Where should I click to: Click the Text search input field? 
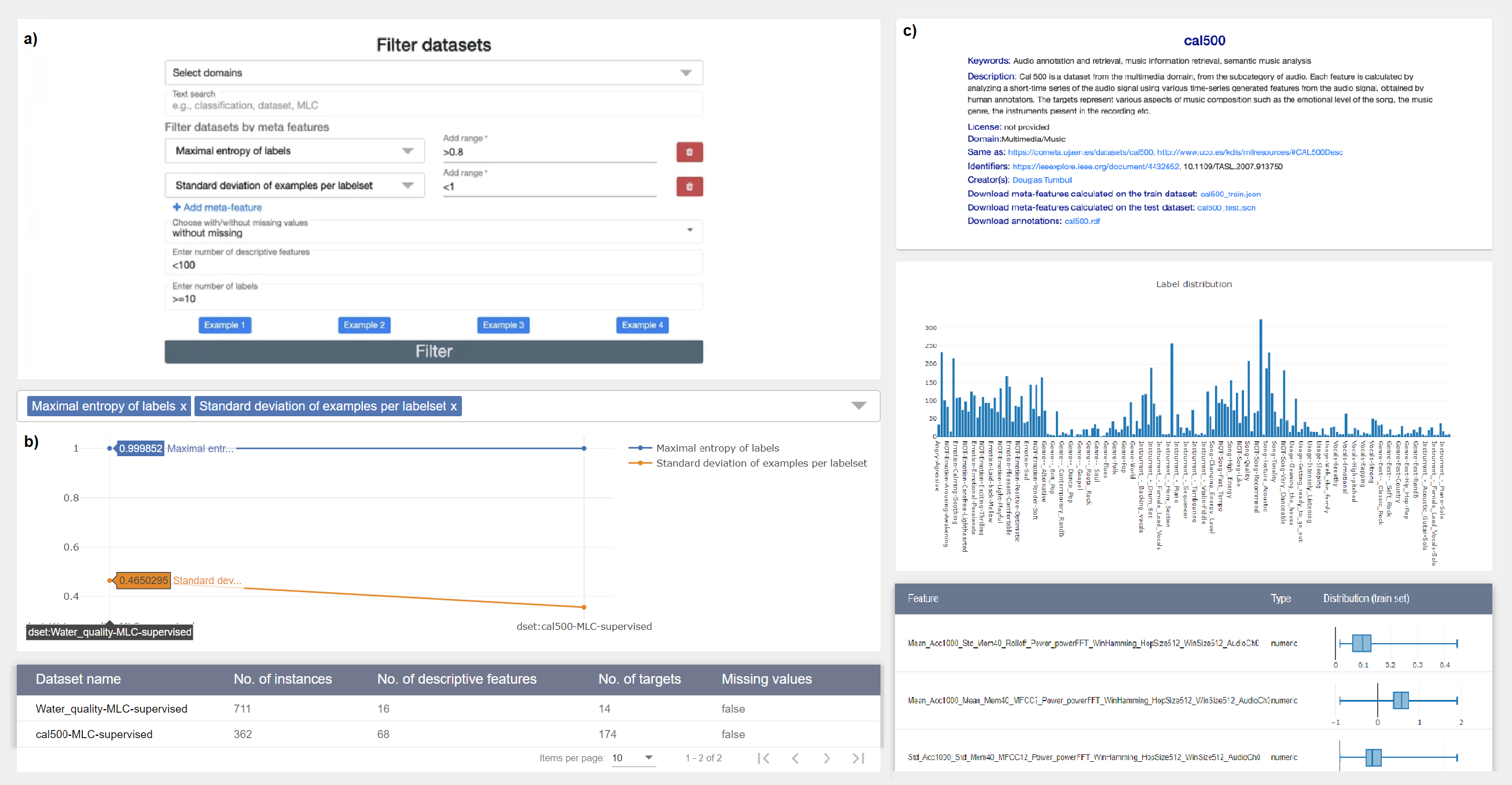[433, 105]
